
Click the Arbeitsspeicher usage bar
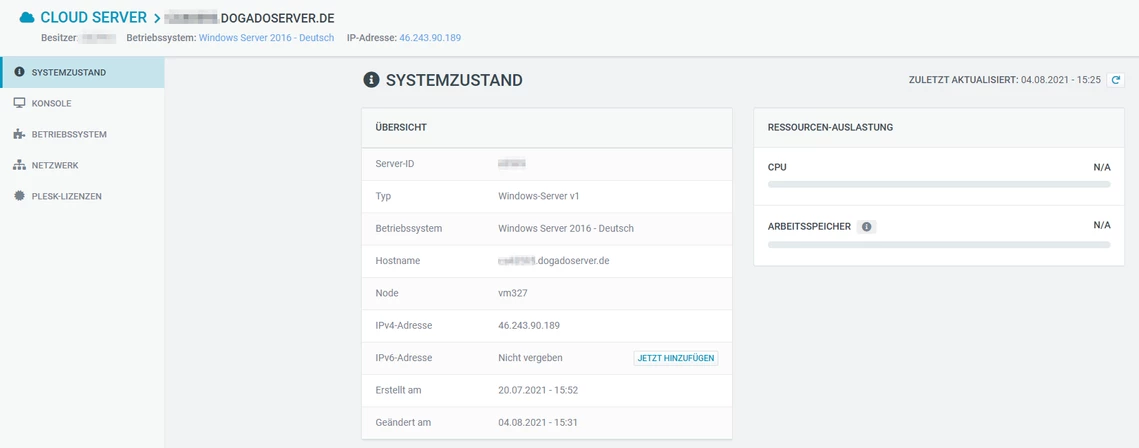(938, 244)
